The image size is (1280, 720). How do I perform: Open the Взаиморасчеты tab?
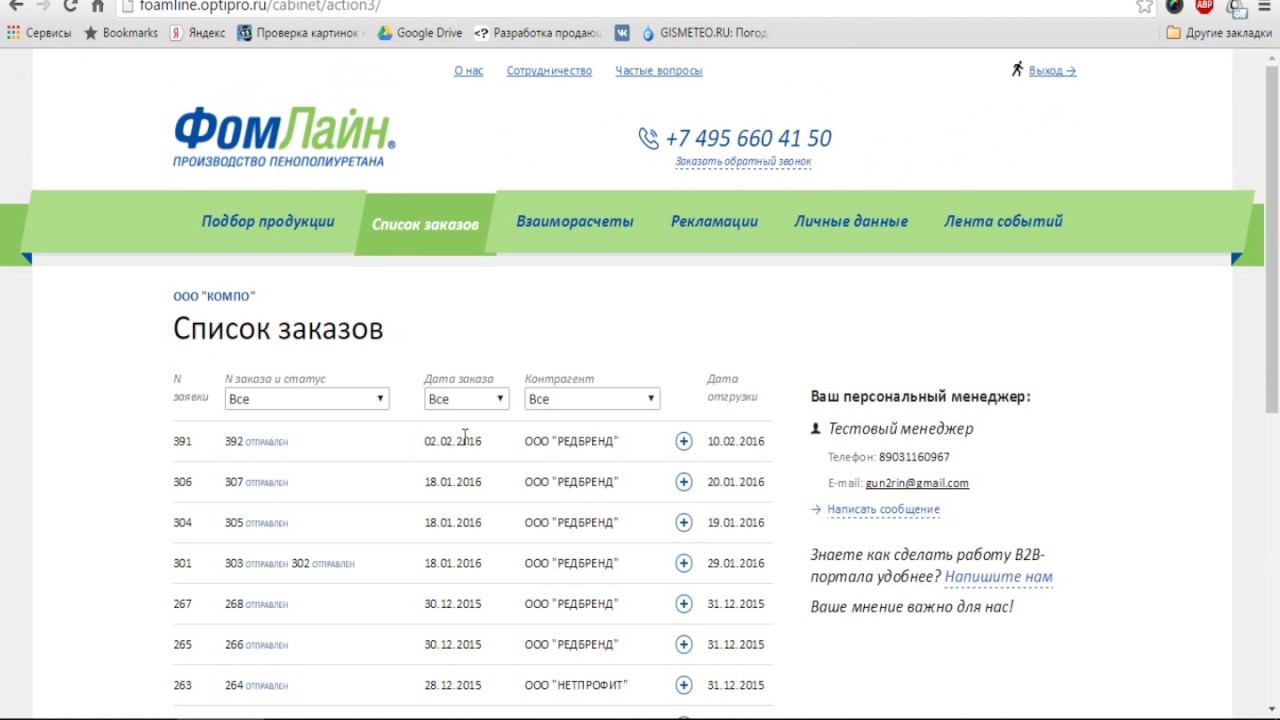(575, 222)
